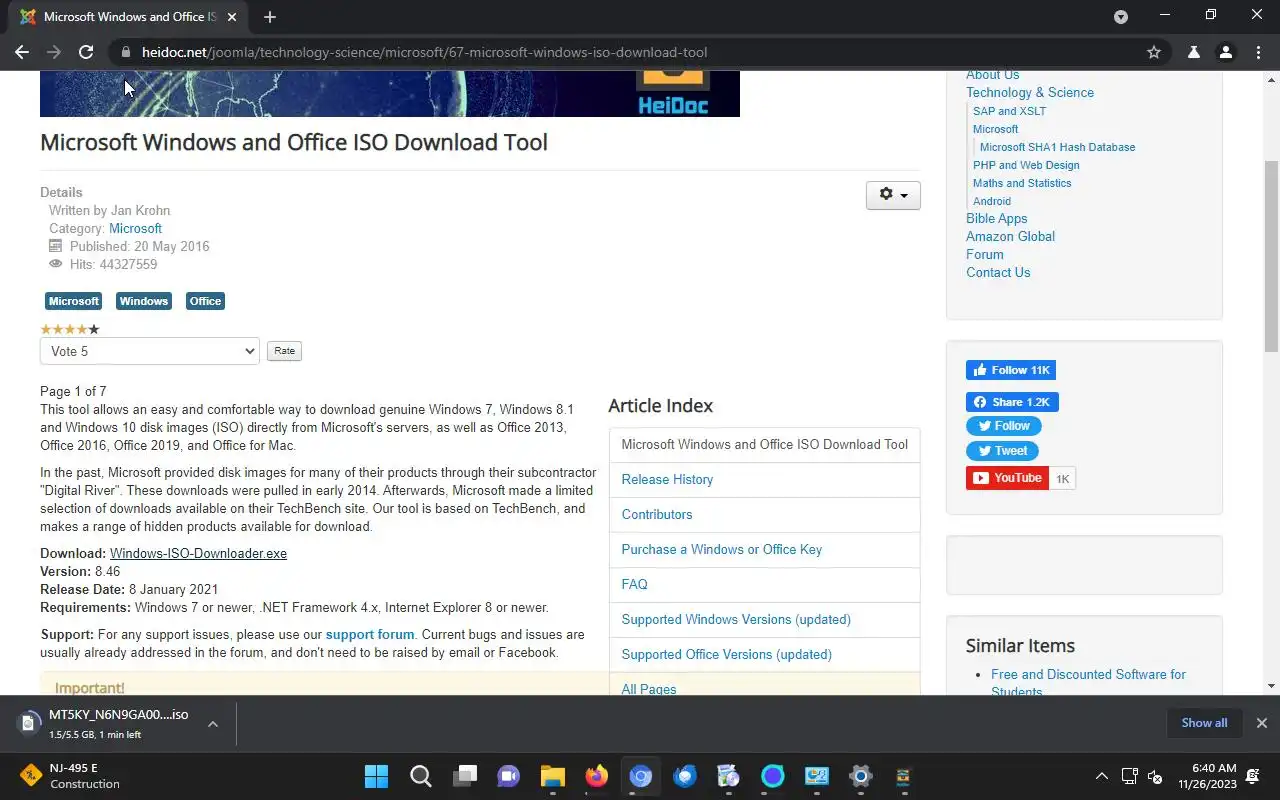Screen dimensions: 1280x800
Task: Click the Microsoft tag
Action: (x=74, y=301)
